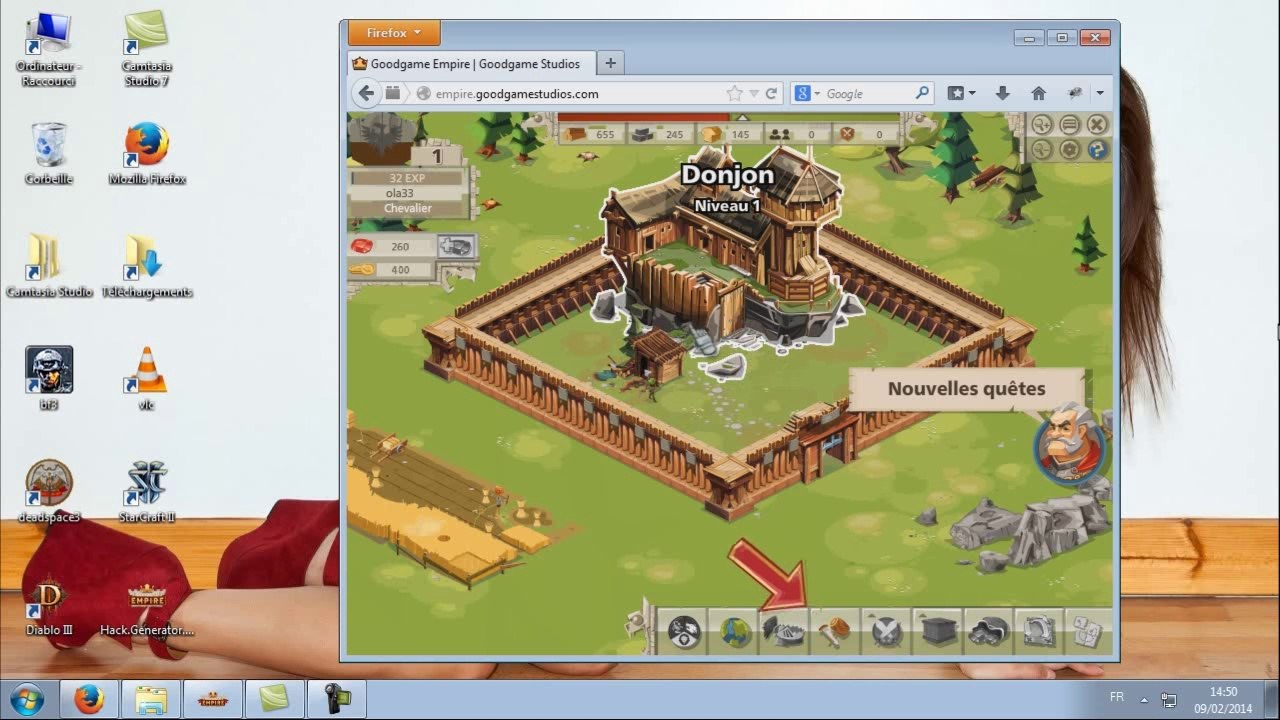
Task: Open the bookmarks menu dropdown
Action: (960, 93)
